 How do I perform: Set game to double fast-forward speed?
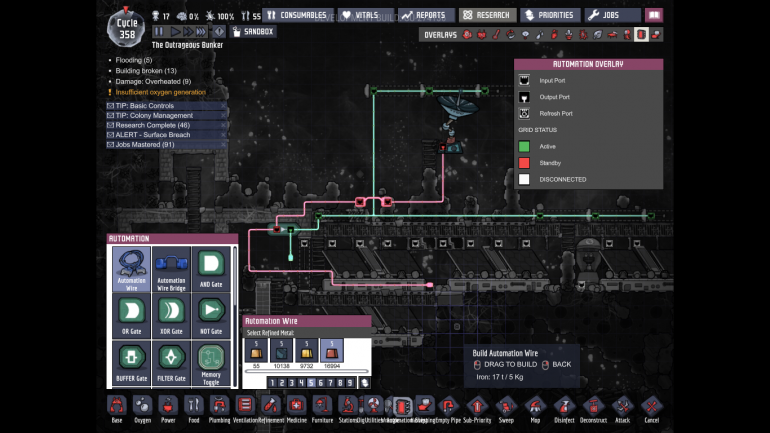tap(188, 32)
